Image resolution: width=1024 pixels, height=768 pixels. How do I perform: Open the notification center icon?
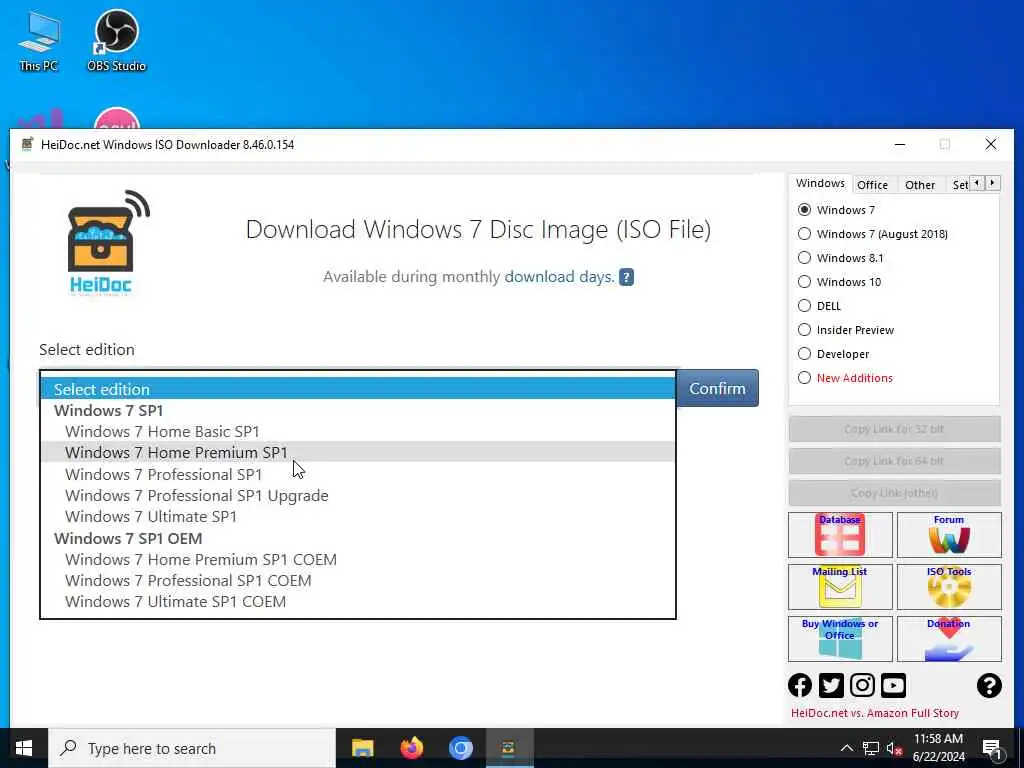[x=992, y=748]
